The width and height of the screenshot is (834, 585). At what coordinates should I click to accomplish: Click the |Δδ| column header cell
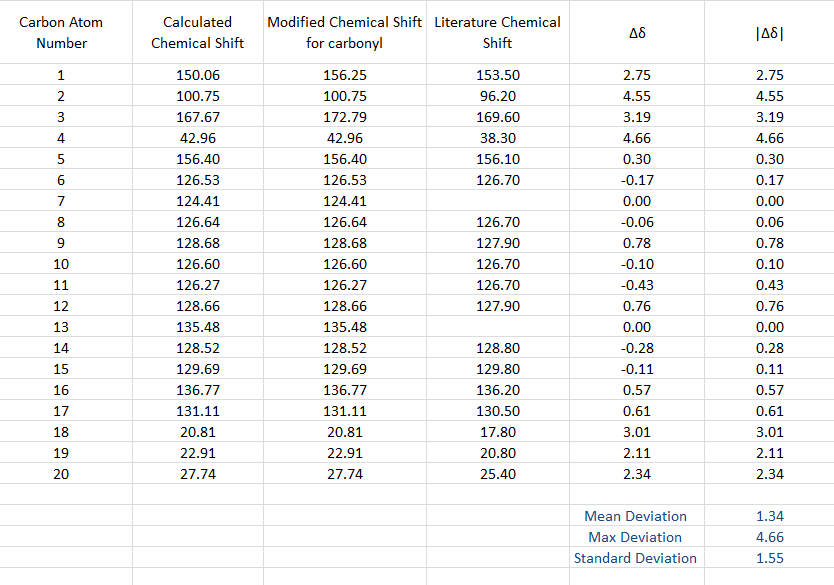click(x=770, y=32)
